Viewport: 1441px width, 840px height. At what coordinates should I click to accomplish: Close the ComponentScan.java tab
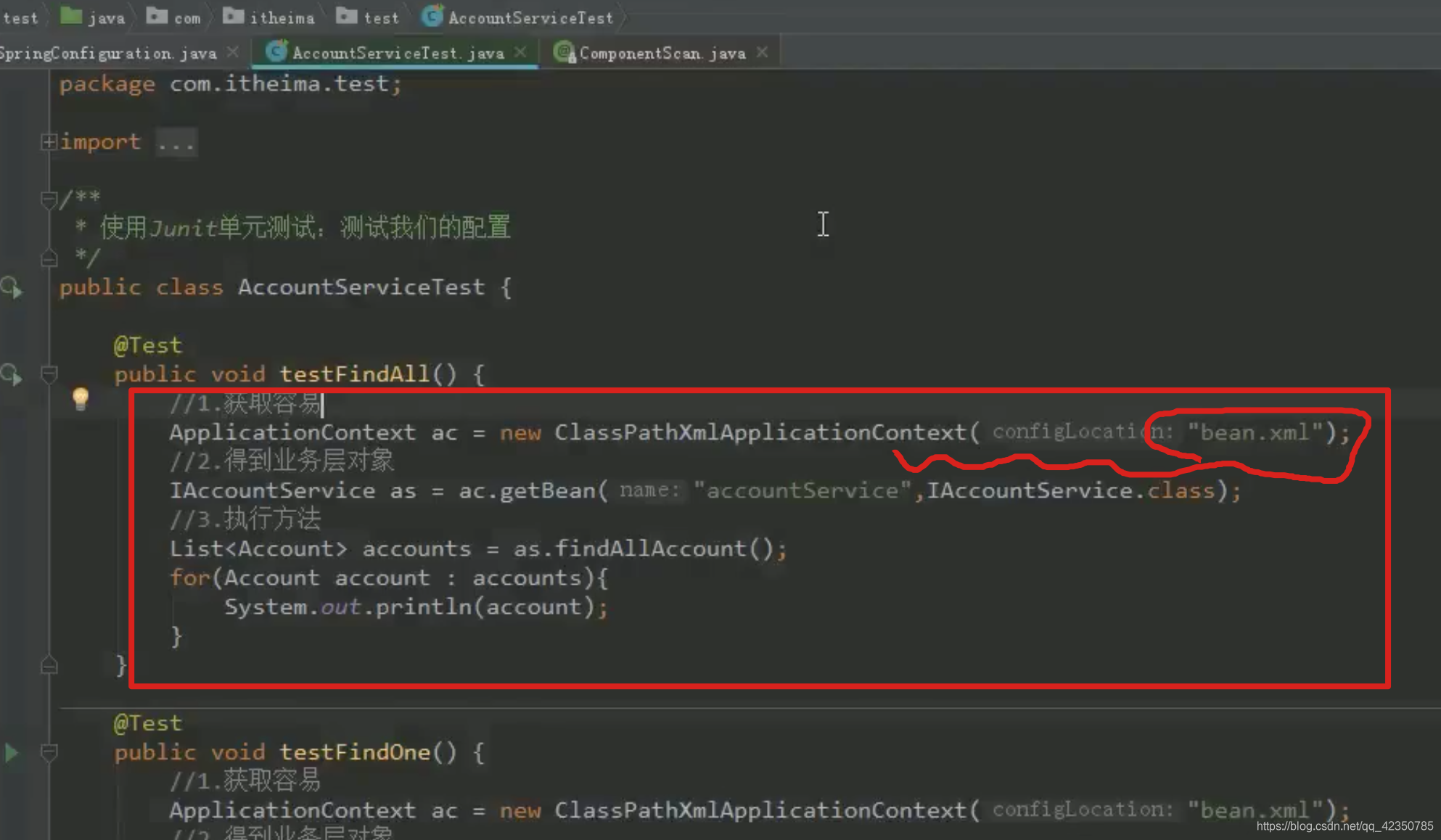click(762, 52)
